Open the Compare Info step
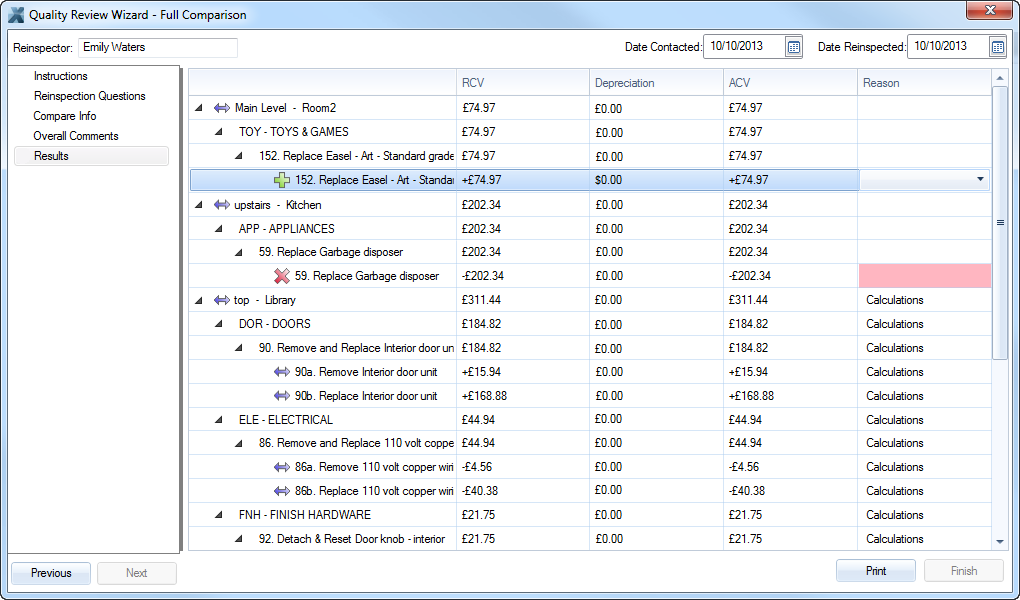 (x=65, y=116)
